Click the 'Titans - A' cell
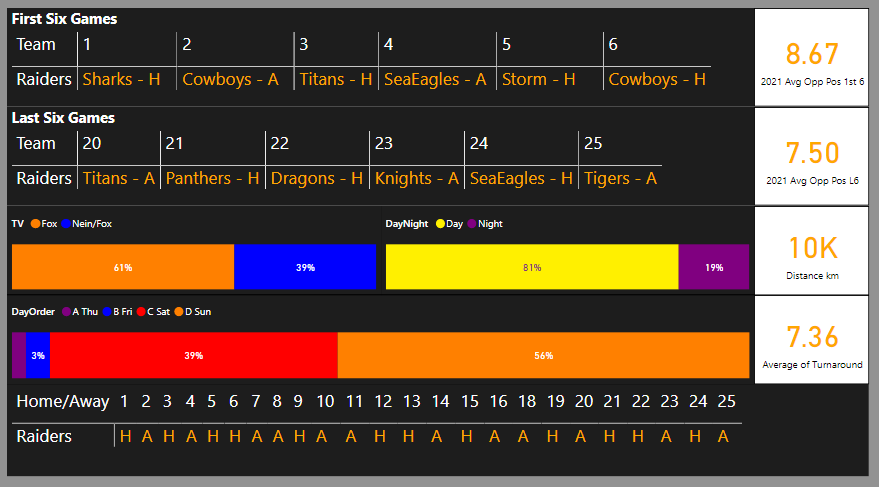The image size is (879, 487). 119,178
